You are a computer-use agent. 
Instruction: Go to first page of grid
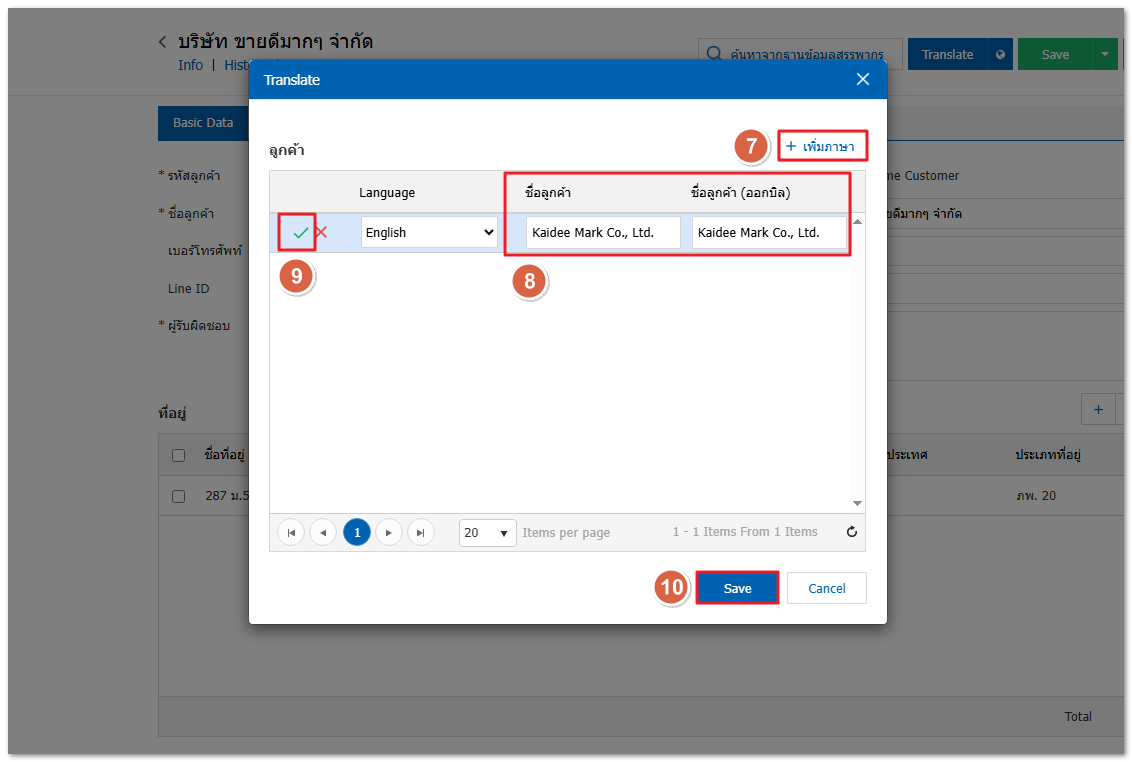coord(290,533)
